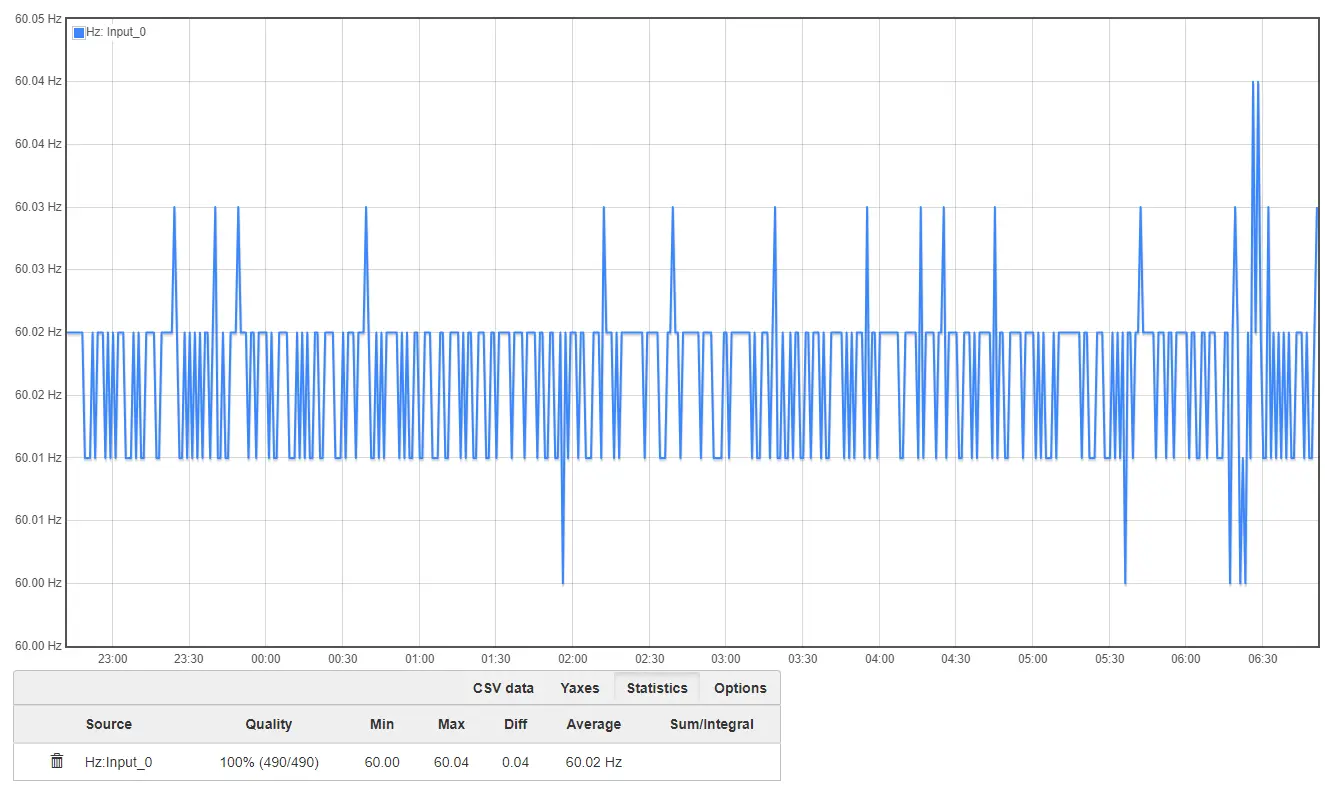Click the Average column header
Viewport: 1325px width, 786px height.
(593, 724)
